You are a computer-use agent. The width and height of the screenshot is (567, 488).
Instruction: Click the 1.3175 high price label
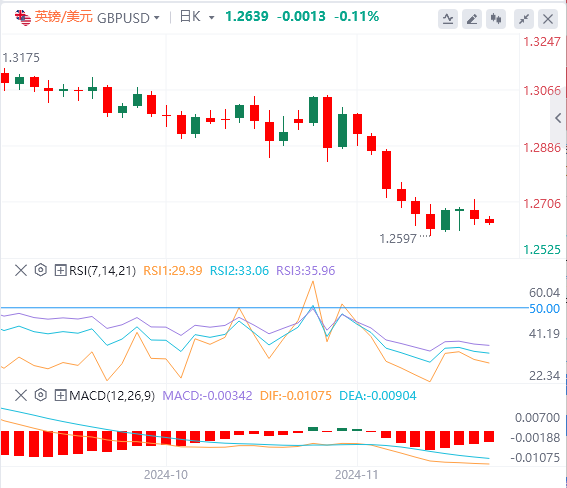coord(21,58)
